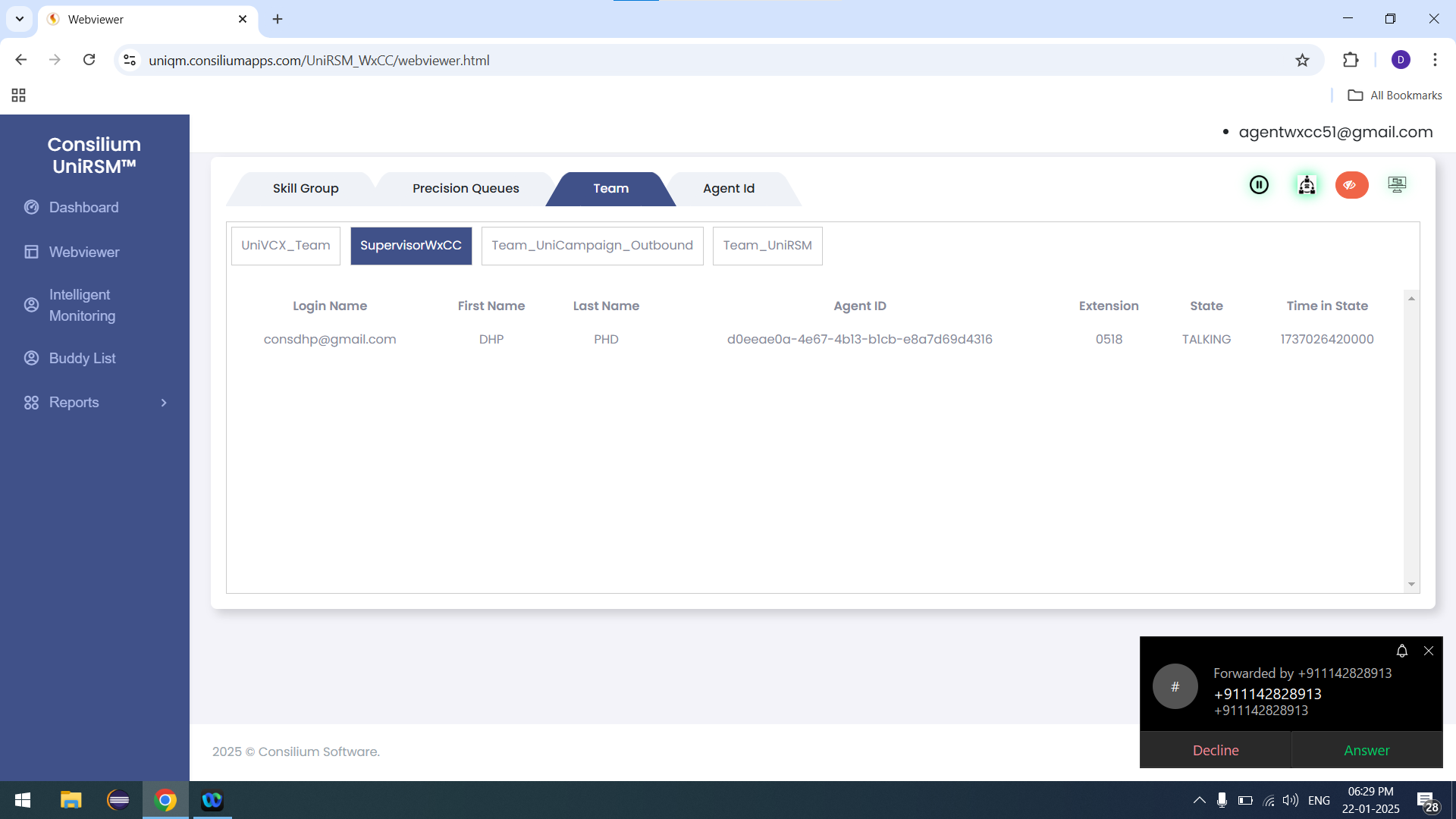Switch to the Precision Queues tab
This screenshot has width=1456, height=819.
pos(466,188)
